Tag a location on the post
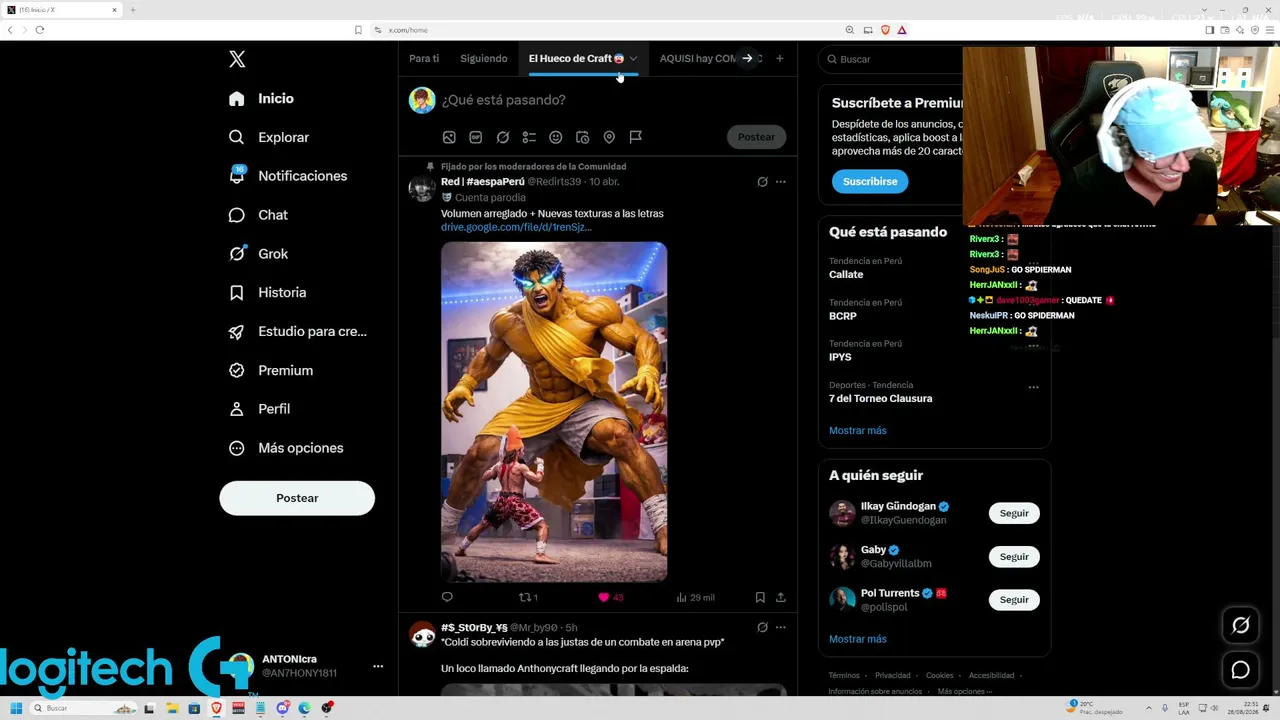 609,137
